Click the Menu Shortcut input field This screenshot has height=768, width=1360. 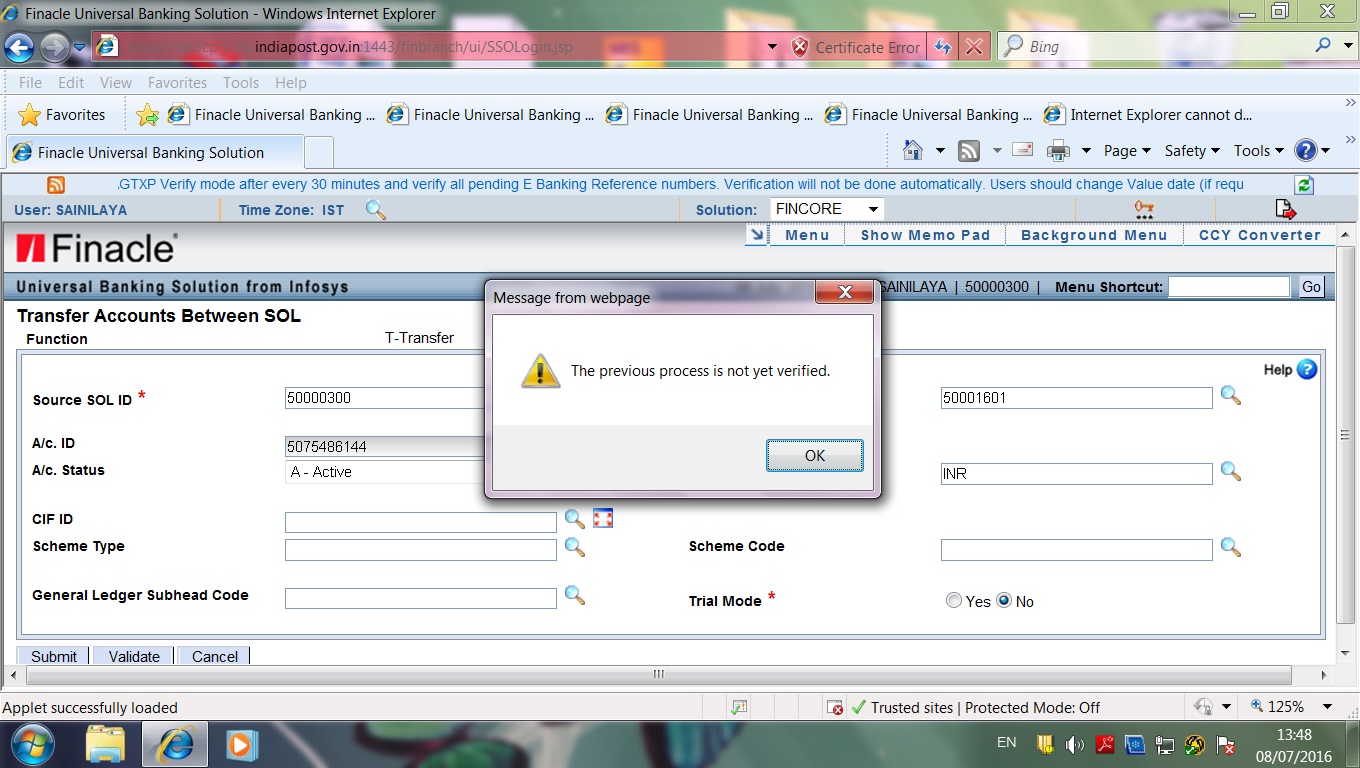[x=1228, y=286]
